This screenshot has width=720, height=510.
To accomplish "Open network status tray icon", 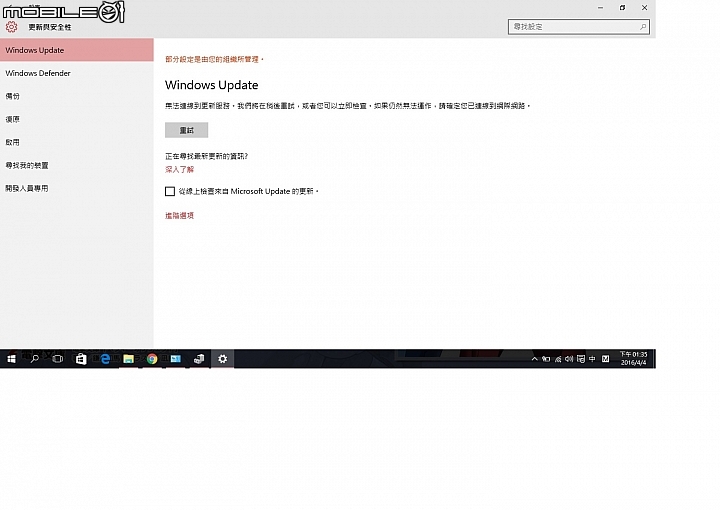I will (x=558, y=359).
